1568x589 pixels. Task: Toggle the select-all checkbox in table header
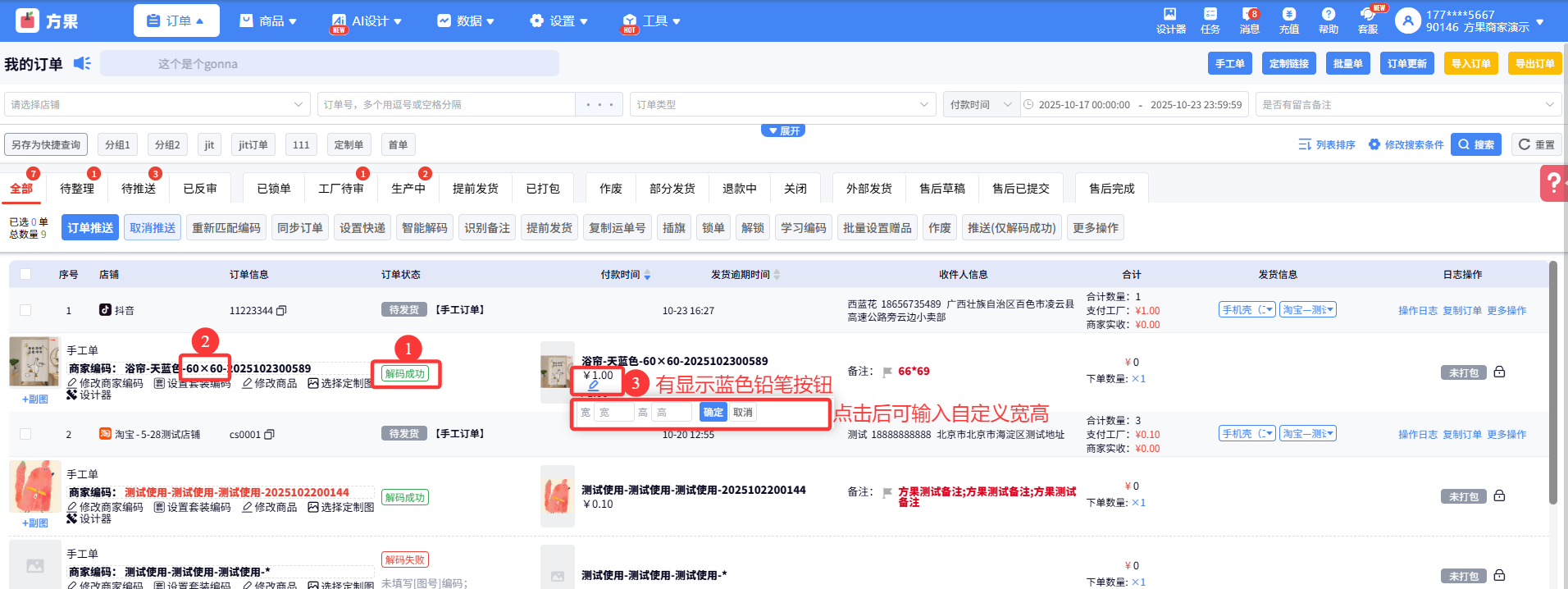click(x=25, y=274)
